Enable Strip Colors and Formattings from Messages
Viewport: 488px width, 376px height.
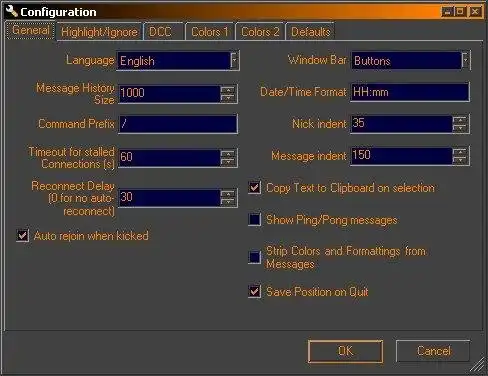[254, 257]
